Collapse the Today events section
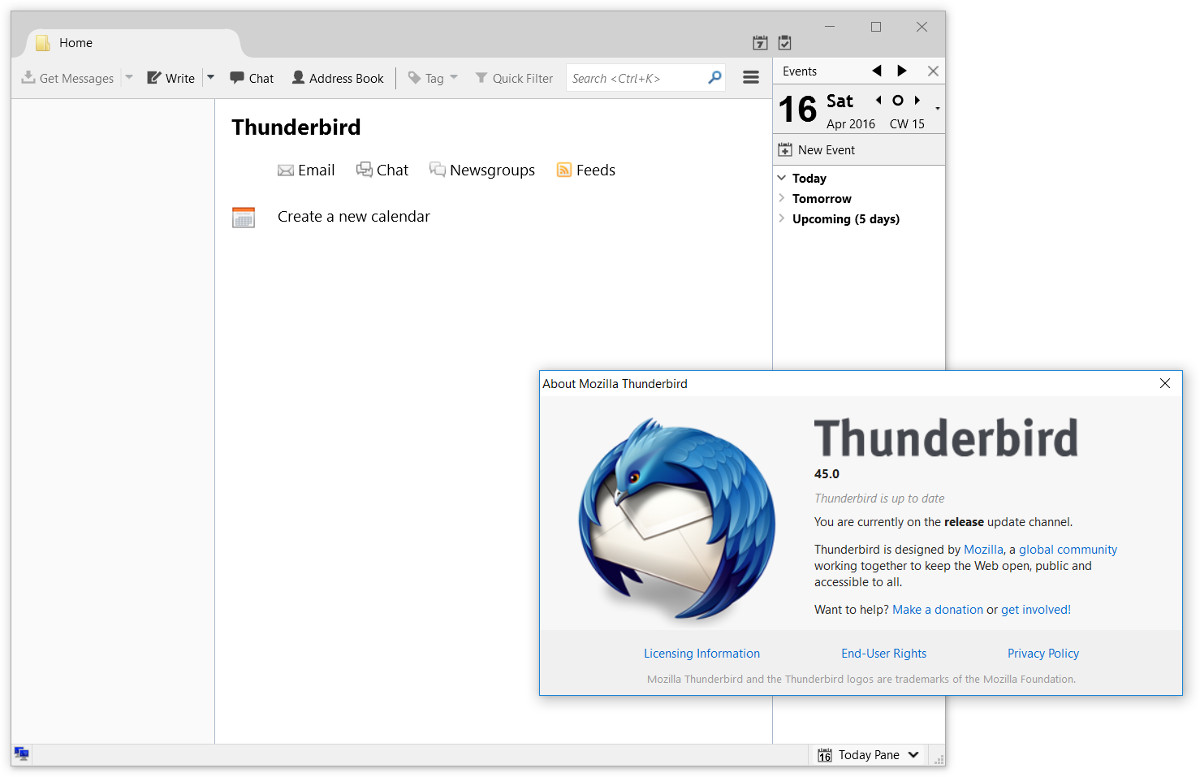This screenshot has width=1200, height=777. 782,178
